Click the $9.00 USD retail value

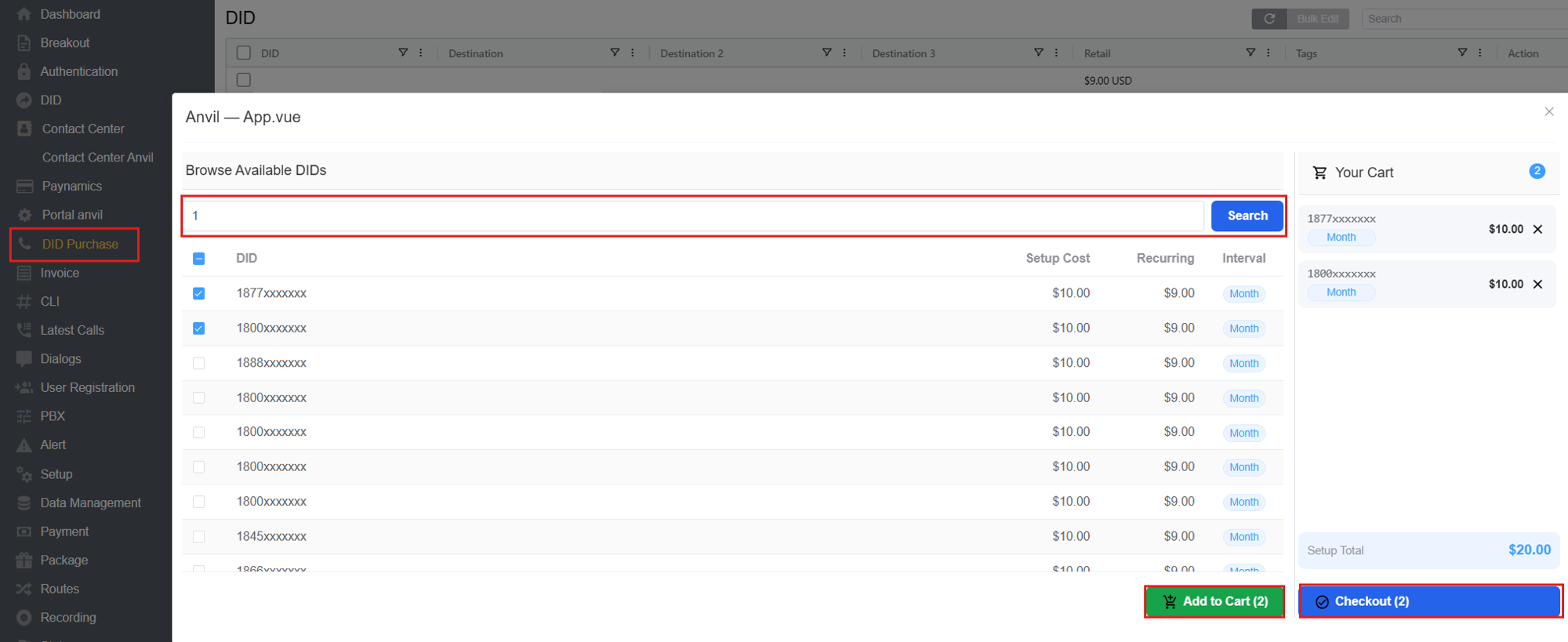1108,80
